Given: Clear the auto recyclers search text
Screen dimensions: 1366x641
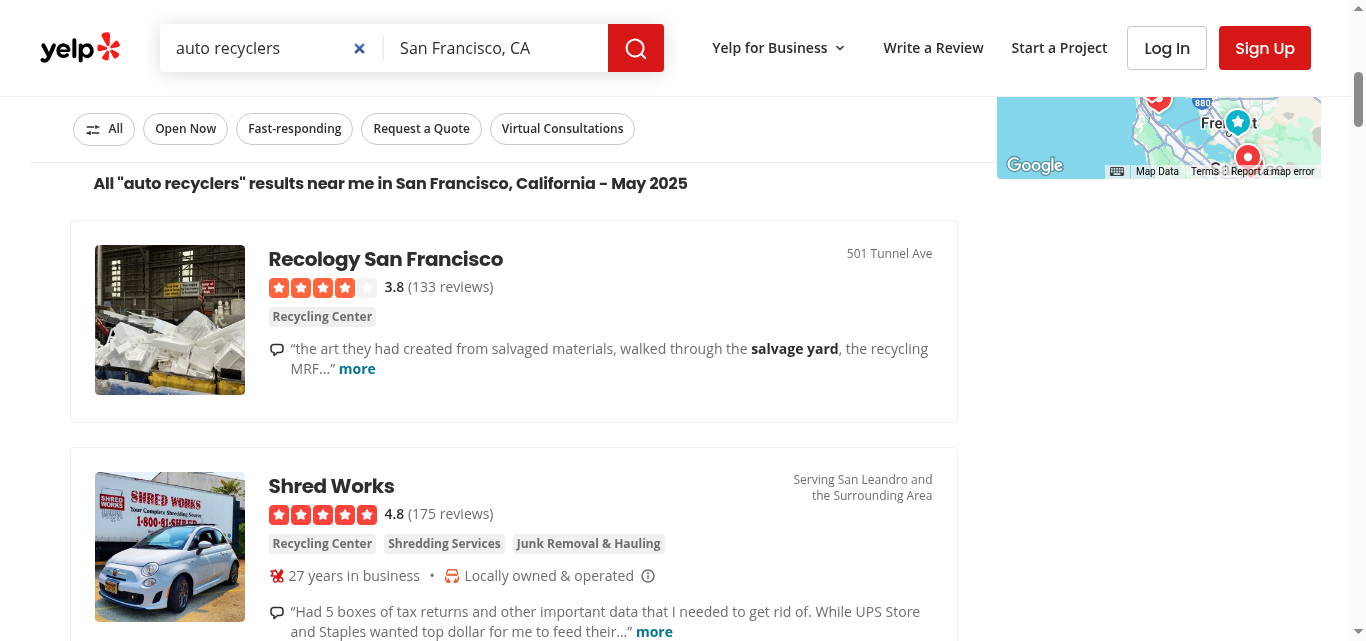Looking at the screenshot, I should 360,48.
